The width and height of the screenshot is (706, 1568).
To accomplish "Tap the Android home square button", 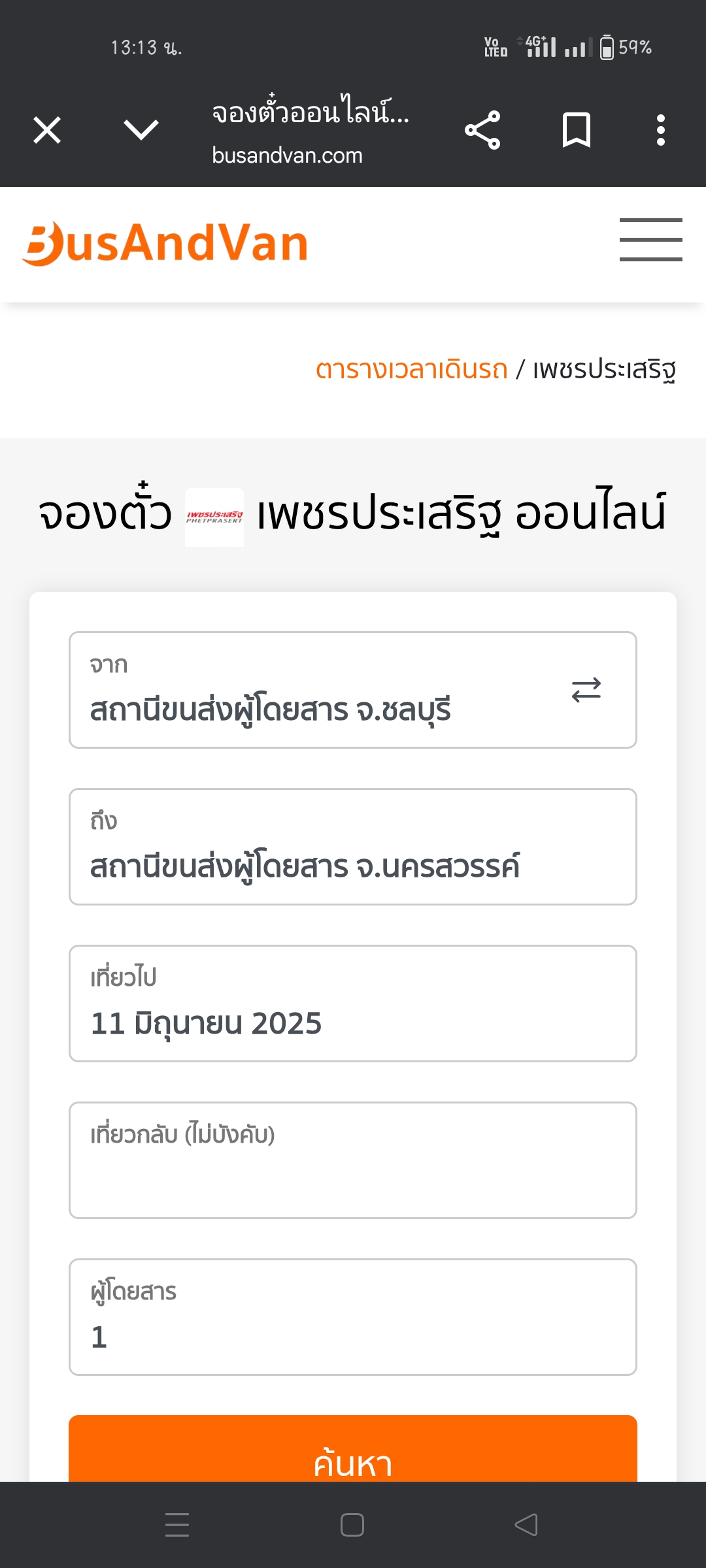I will click(x=352, y=1525).
